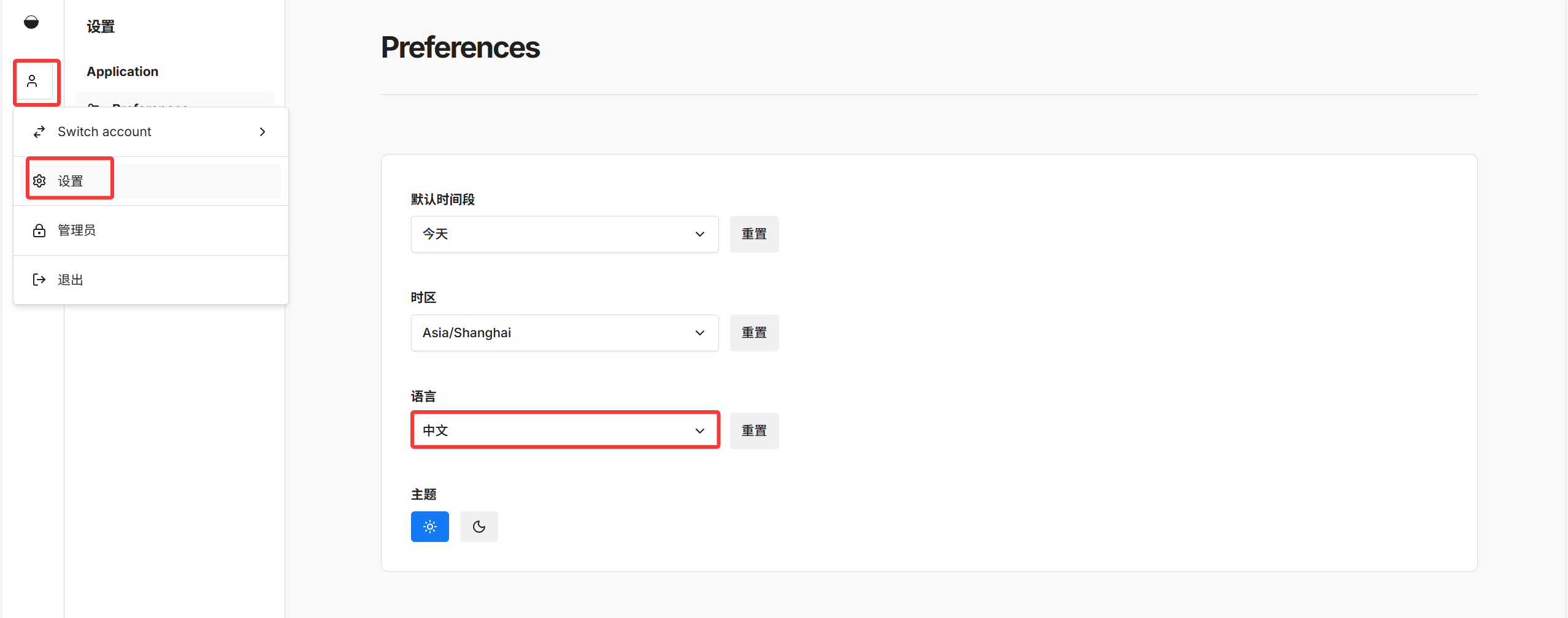This screenshot has width=1568, height=618.
Task: Expand the Switch account submenu chevron
Action: pos(263,132)
